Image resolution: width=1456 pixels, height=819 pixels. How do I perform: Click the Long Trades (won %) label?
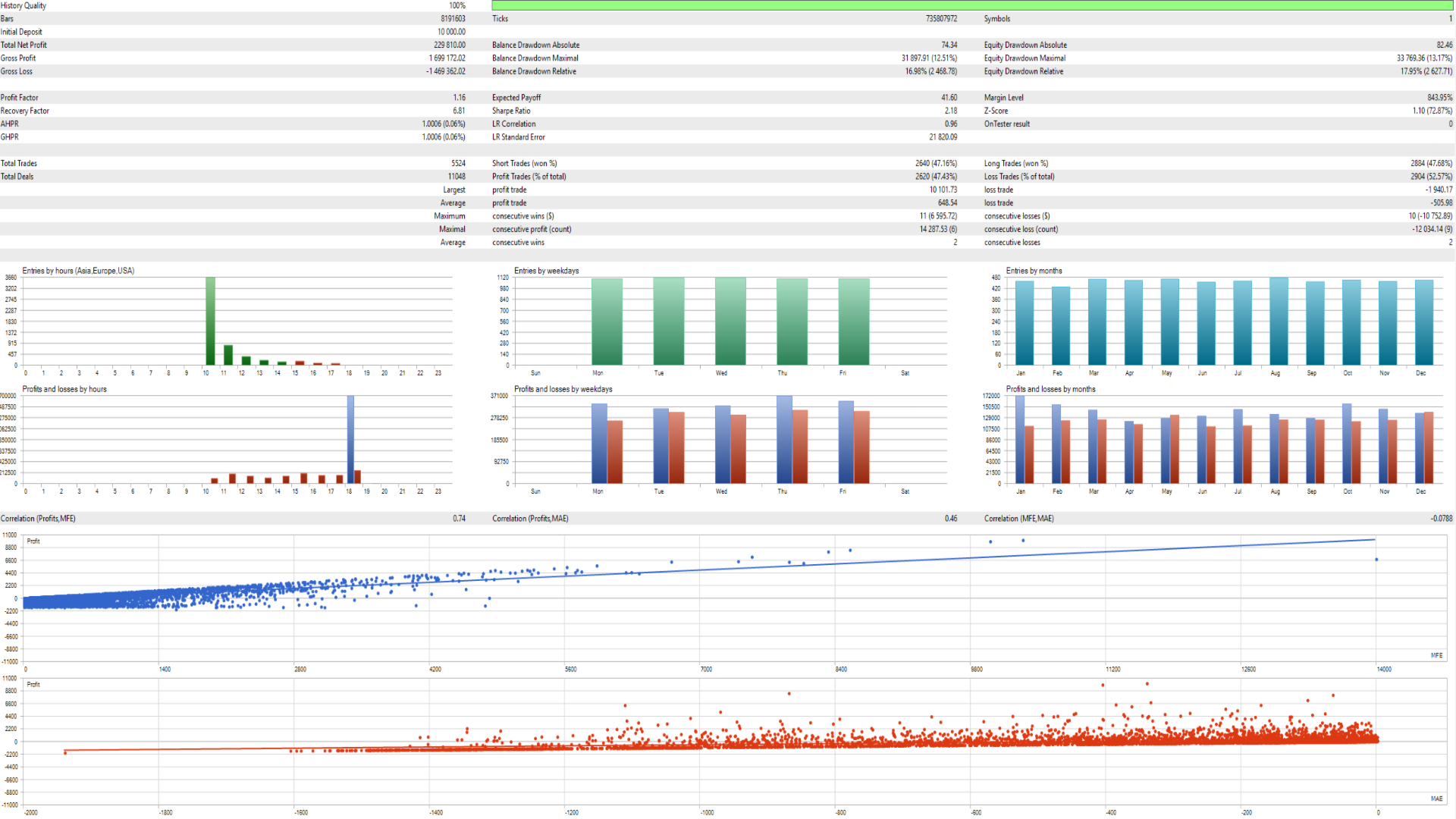pos(1015,164)
